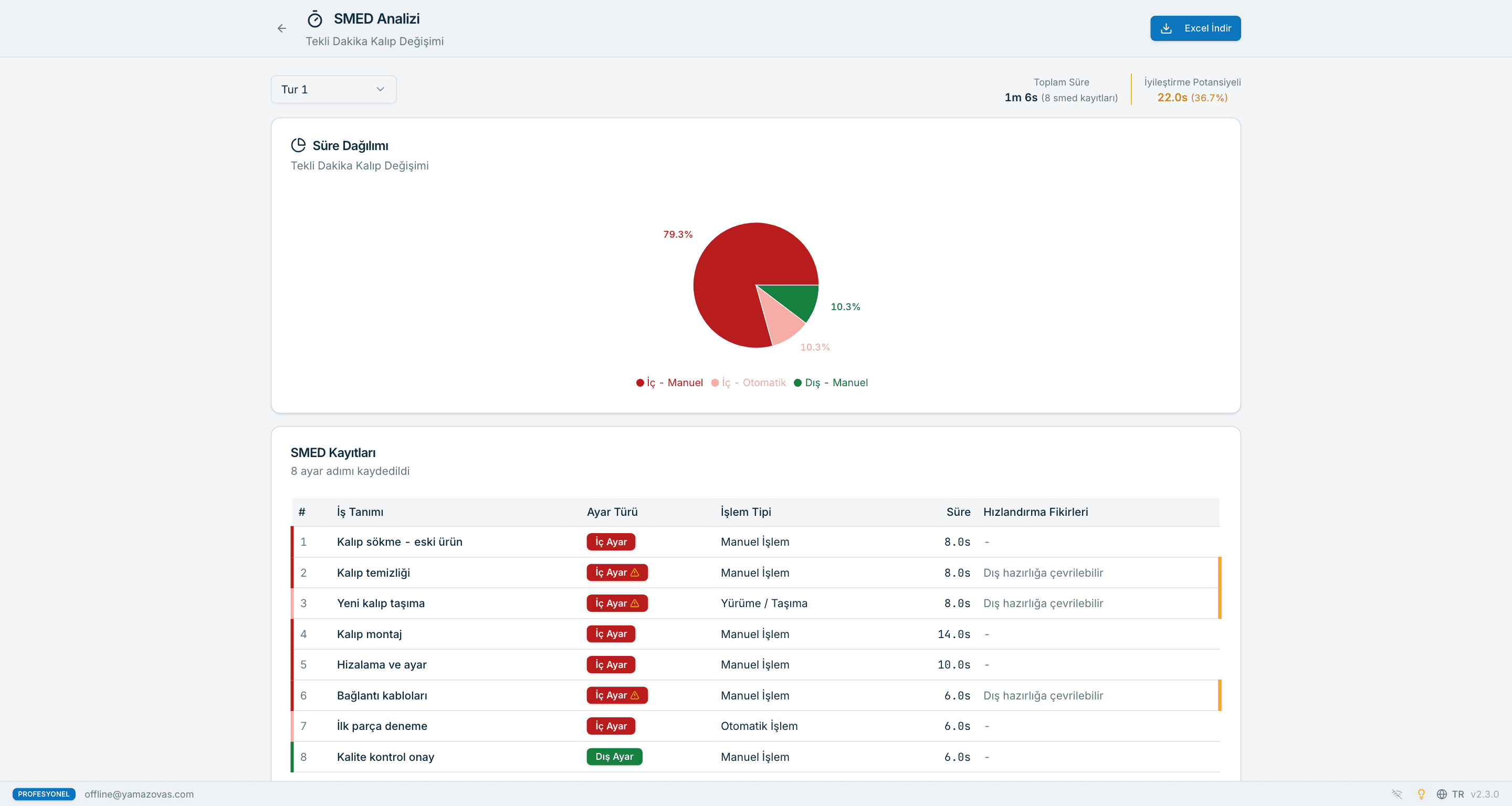Click the 'offline@yamazovas.com' account email
Screen dimensions: 1512x806
[139, 794]
